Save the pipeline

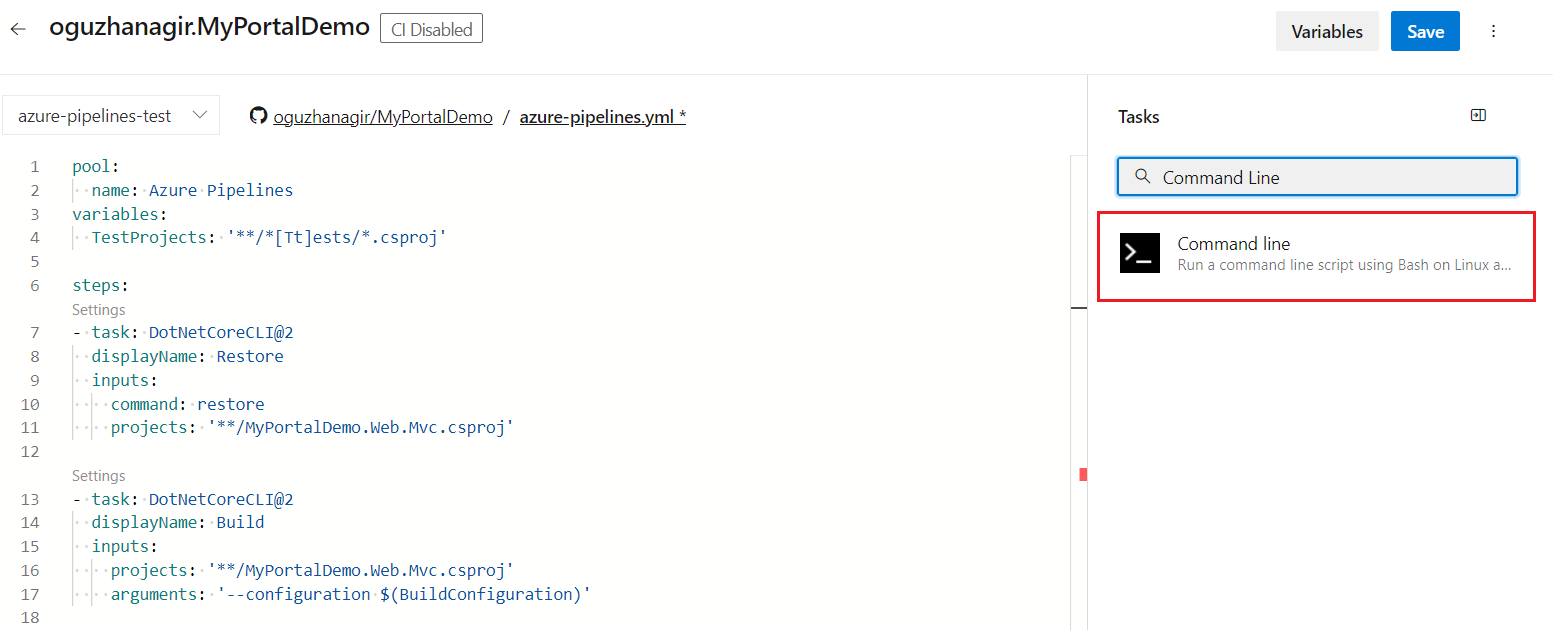point(1425,31)
